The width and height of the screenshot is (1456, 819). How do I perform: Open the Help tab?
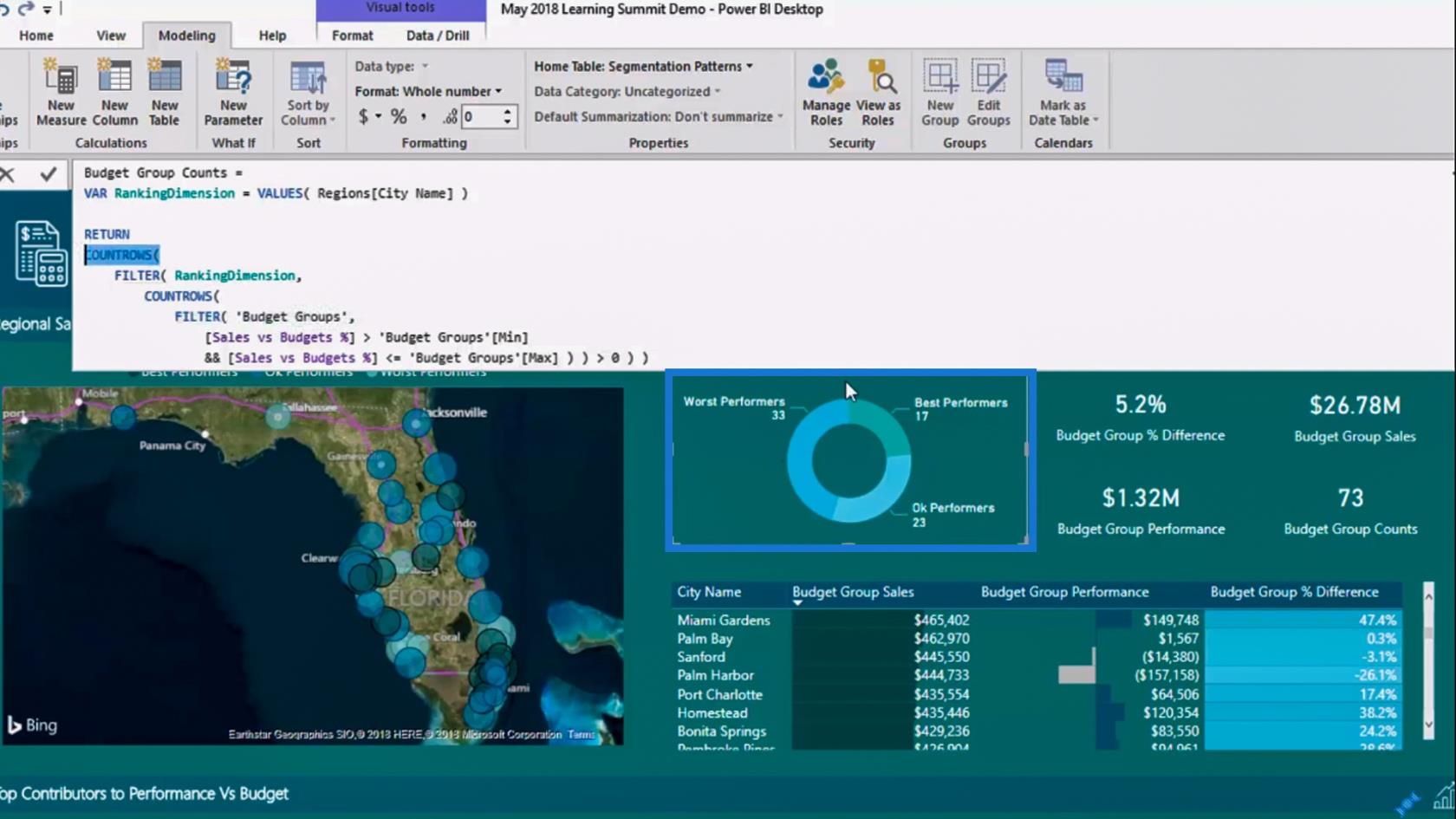pyautogui.click(x=272, y=36)
